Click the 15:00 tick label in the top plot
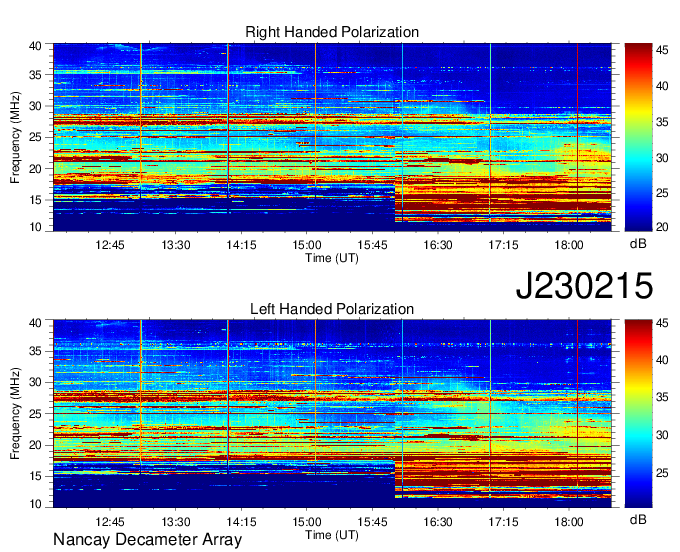Viewport: 680px width, 552px height. [x=307, y=245]
